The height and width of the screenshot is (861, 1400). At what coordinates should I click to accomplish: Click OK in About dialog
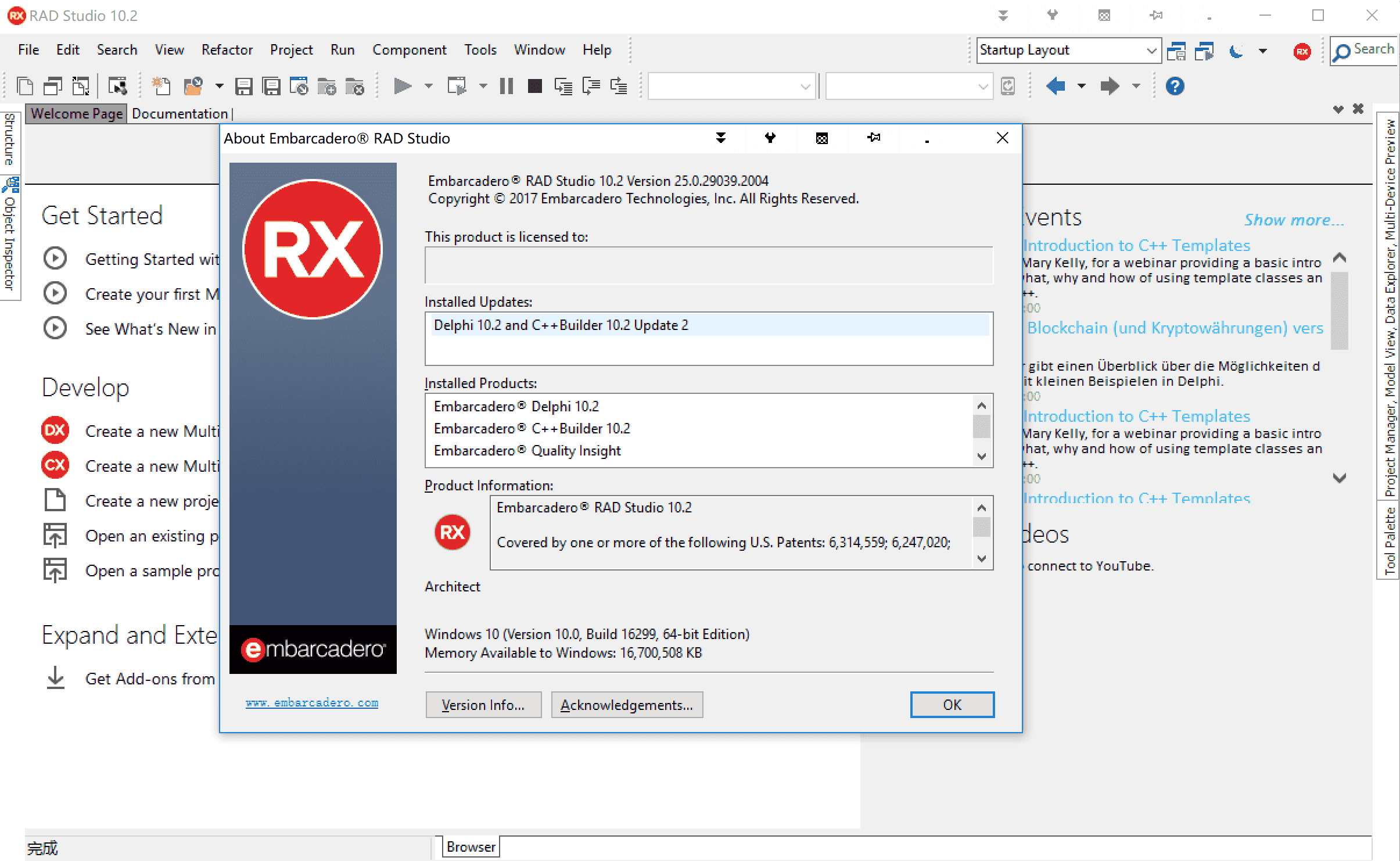pos(952,705)
